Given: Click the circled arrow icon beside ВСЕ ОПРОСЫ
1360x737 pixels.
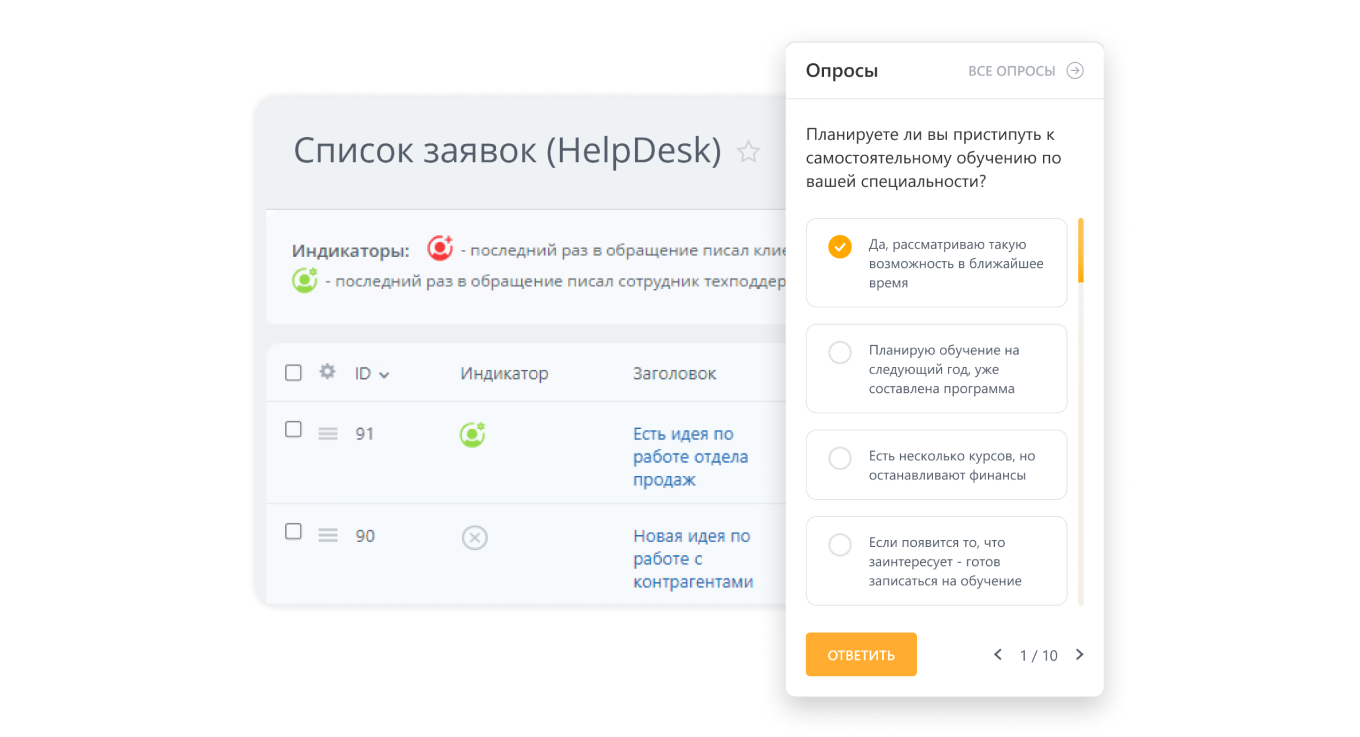Looking at the screenshot, I should pos(1075,71).
